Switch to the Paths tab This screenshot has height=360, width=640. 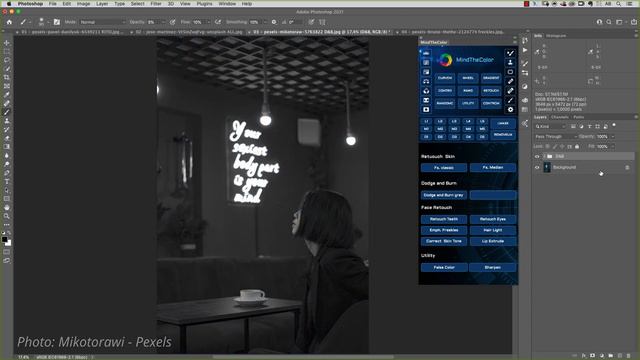pyautogui.click(x=578, y=117)
